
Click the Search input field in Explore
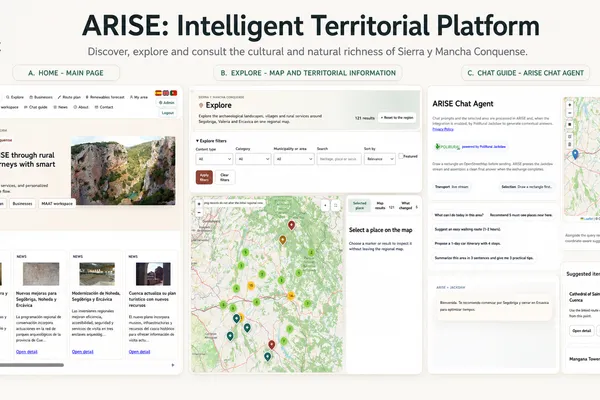339,159
